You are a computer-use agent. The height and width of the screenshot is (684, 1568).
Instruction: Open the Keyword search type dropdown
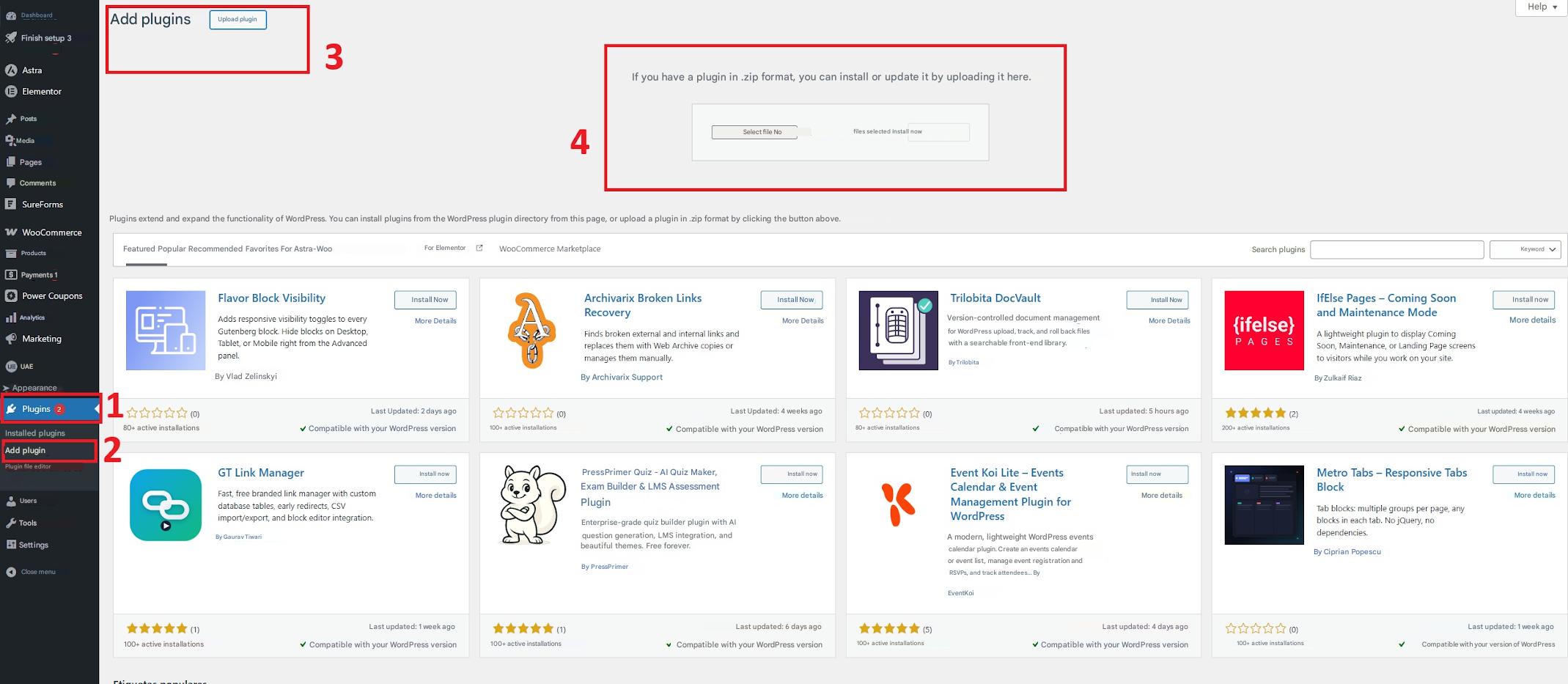tap(1525, 249)
